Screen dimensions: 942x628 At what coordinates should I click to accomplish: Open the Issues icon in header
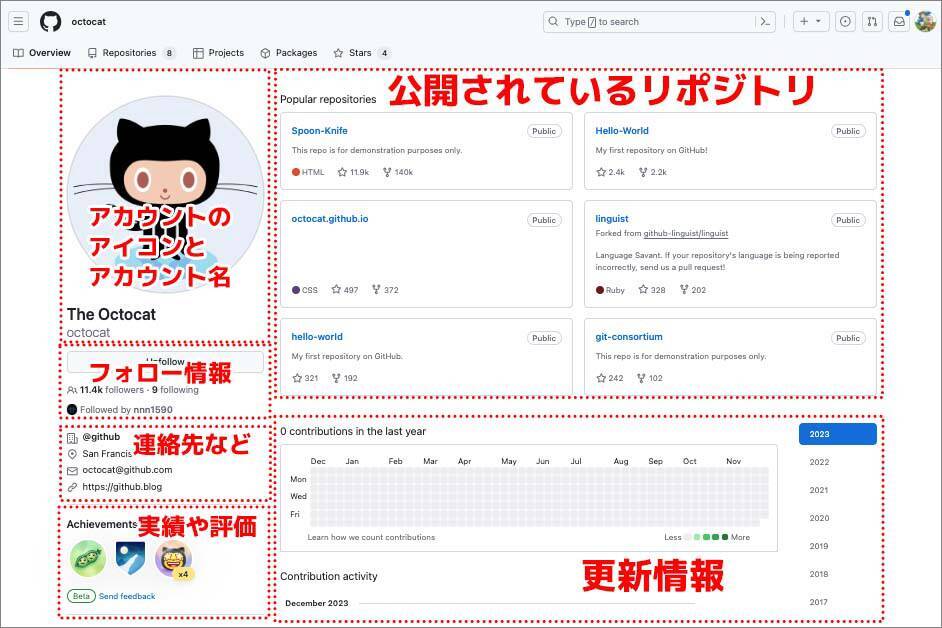[x=845, y=21]
